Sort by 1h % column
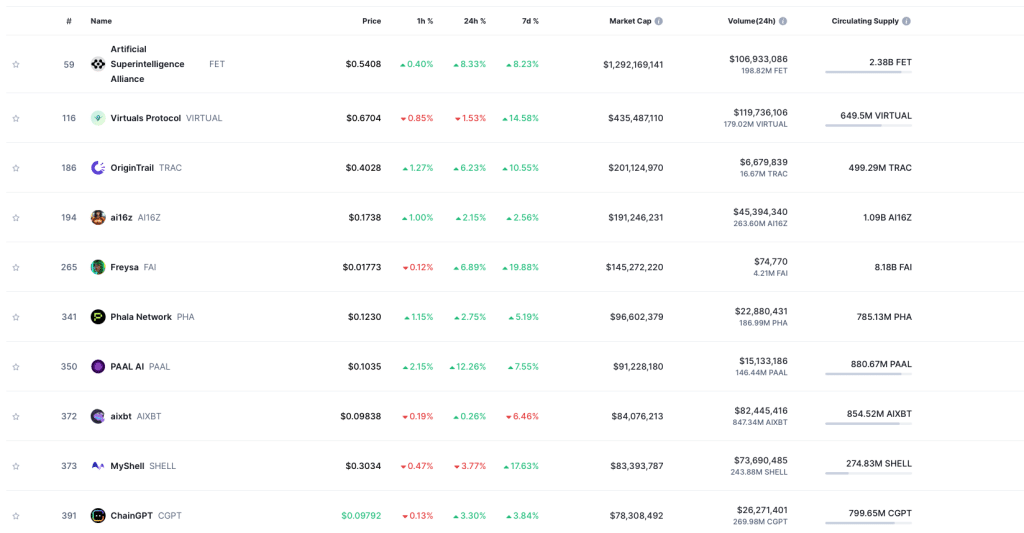1024x533 pixels. [x=425, y=21]
